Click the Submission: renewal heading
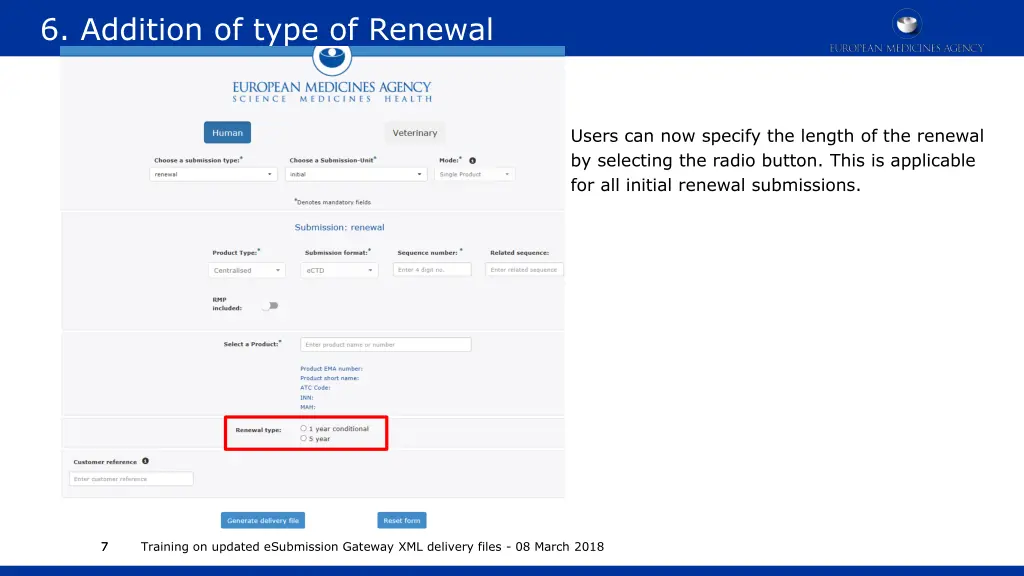The image size is (1024, 576). tap(340, 227)
